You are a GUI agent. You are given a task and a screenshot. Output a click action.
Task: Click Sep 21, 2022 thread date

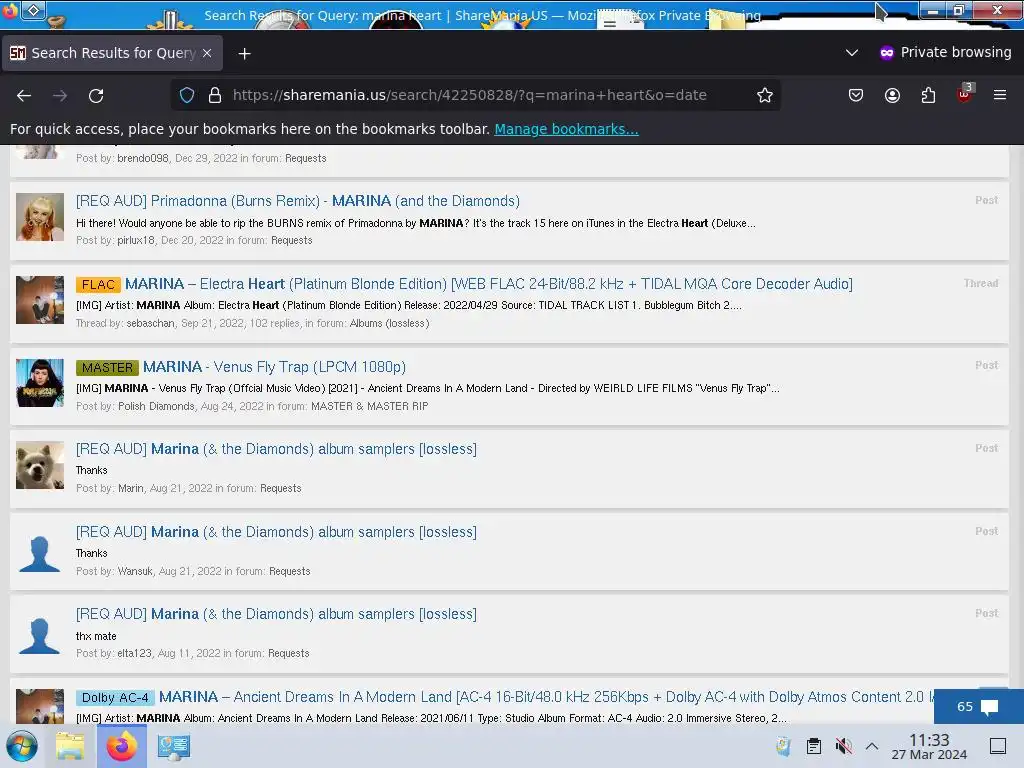pyautogui.click(x=212, y=323)
